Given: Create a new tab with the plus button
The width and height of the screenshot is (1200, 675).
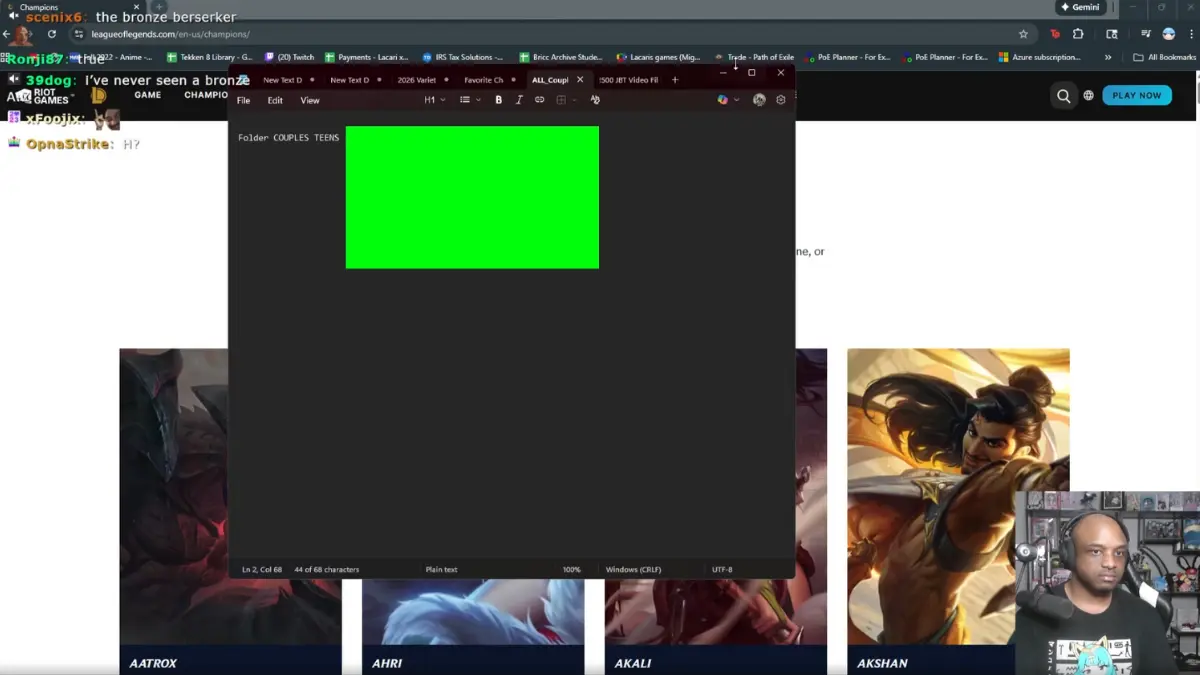Looking at the screenshot, I should coord(674,80).
